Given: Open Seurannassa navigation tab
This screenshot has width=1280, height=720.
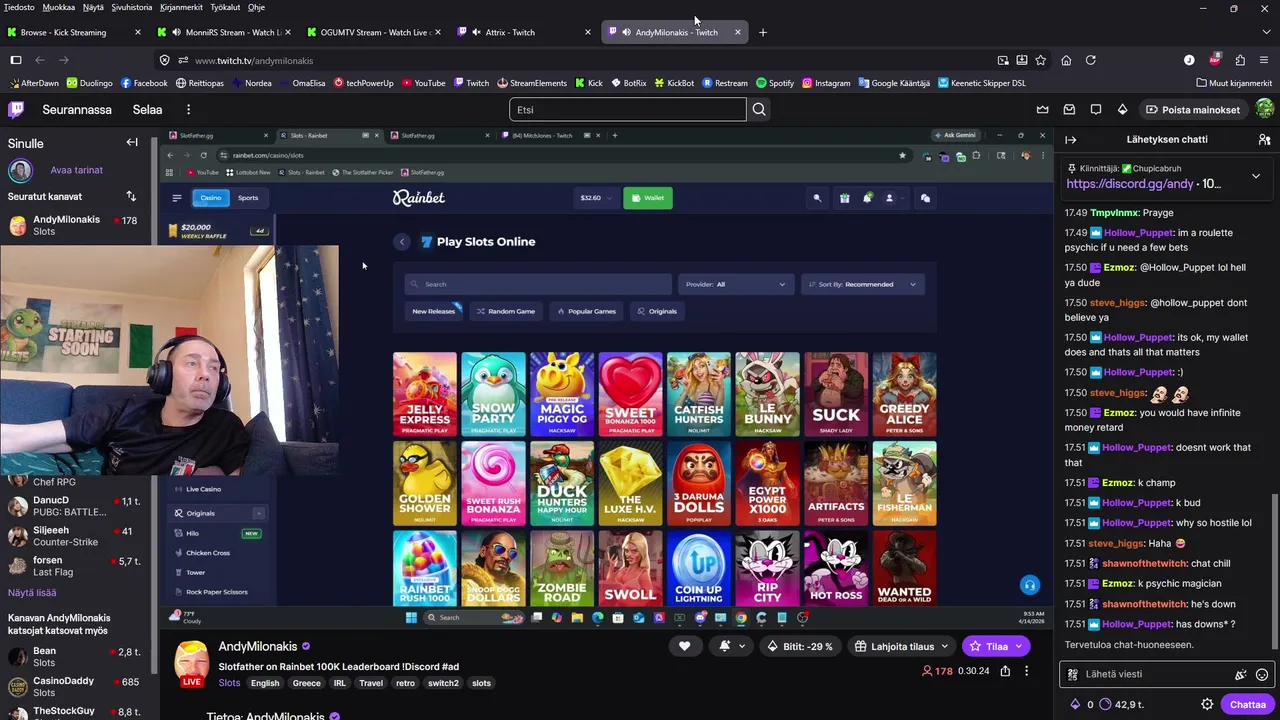Looking at the screenshot, I should click(x=77, y=109).
